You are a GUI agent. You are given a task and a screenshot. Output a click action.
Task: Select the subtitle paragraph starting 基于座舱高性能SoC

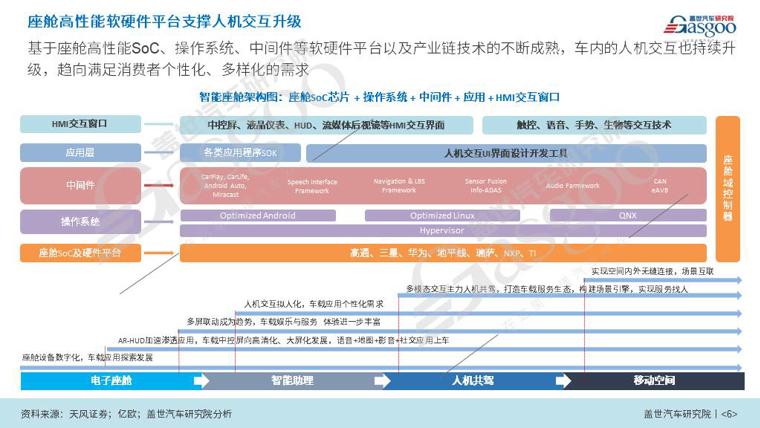pos(381,59)
